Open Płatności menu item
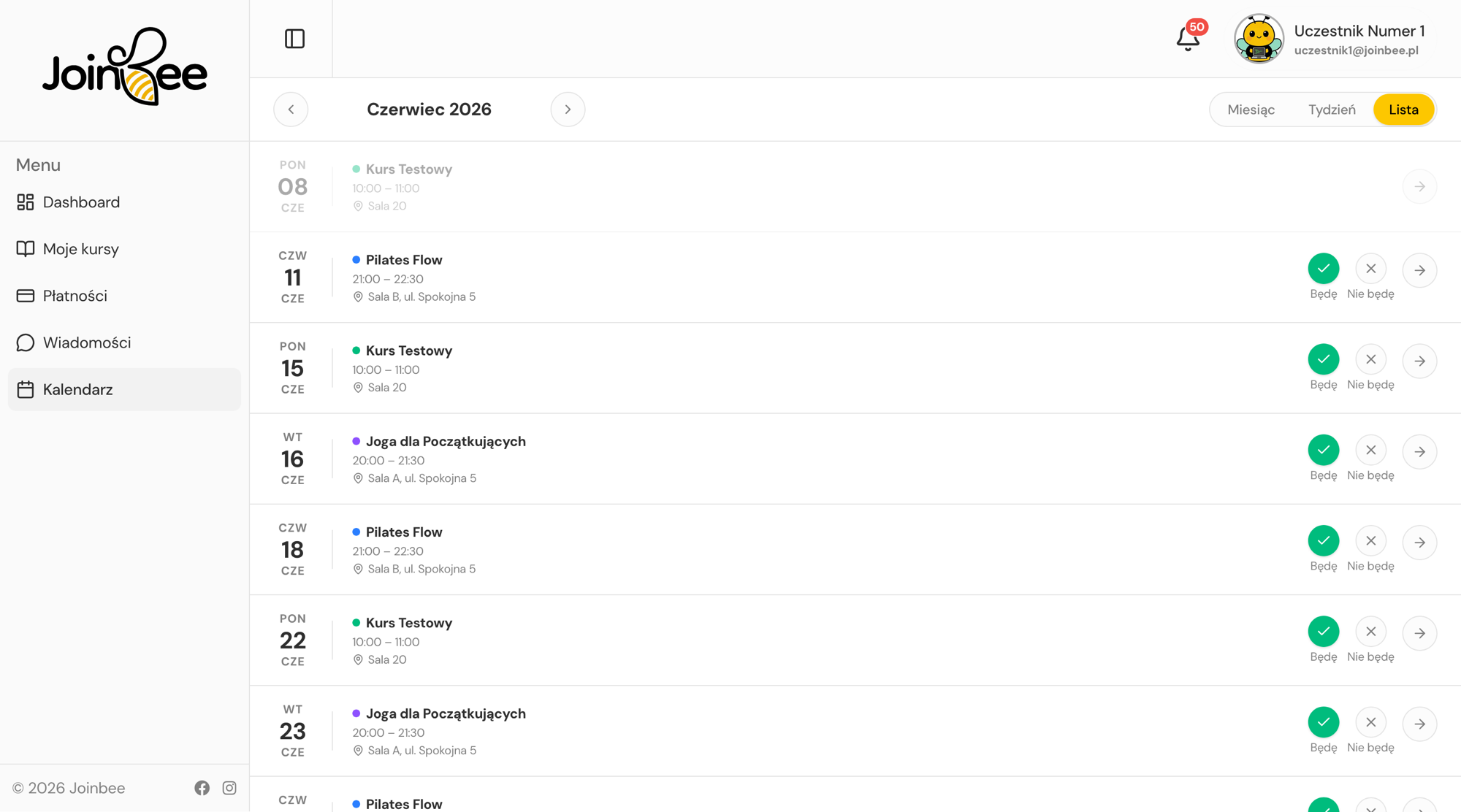 coord(124,296)
